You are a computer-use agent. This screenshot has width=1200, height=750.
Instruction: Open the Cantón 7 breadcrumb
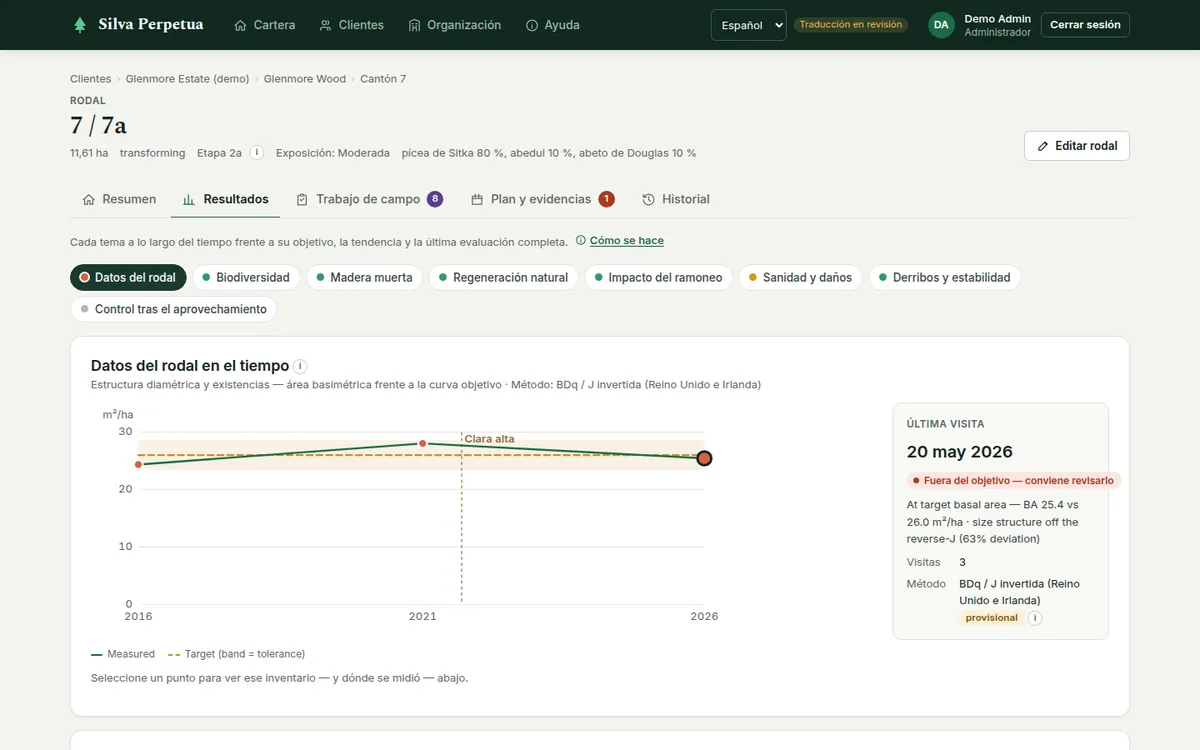[383, 79]
